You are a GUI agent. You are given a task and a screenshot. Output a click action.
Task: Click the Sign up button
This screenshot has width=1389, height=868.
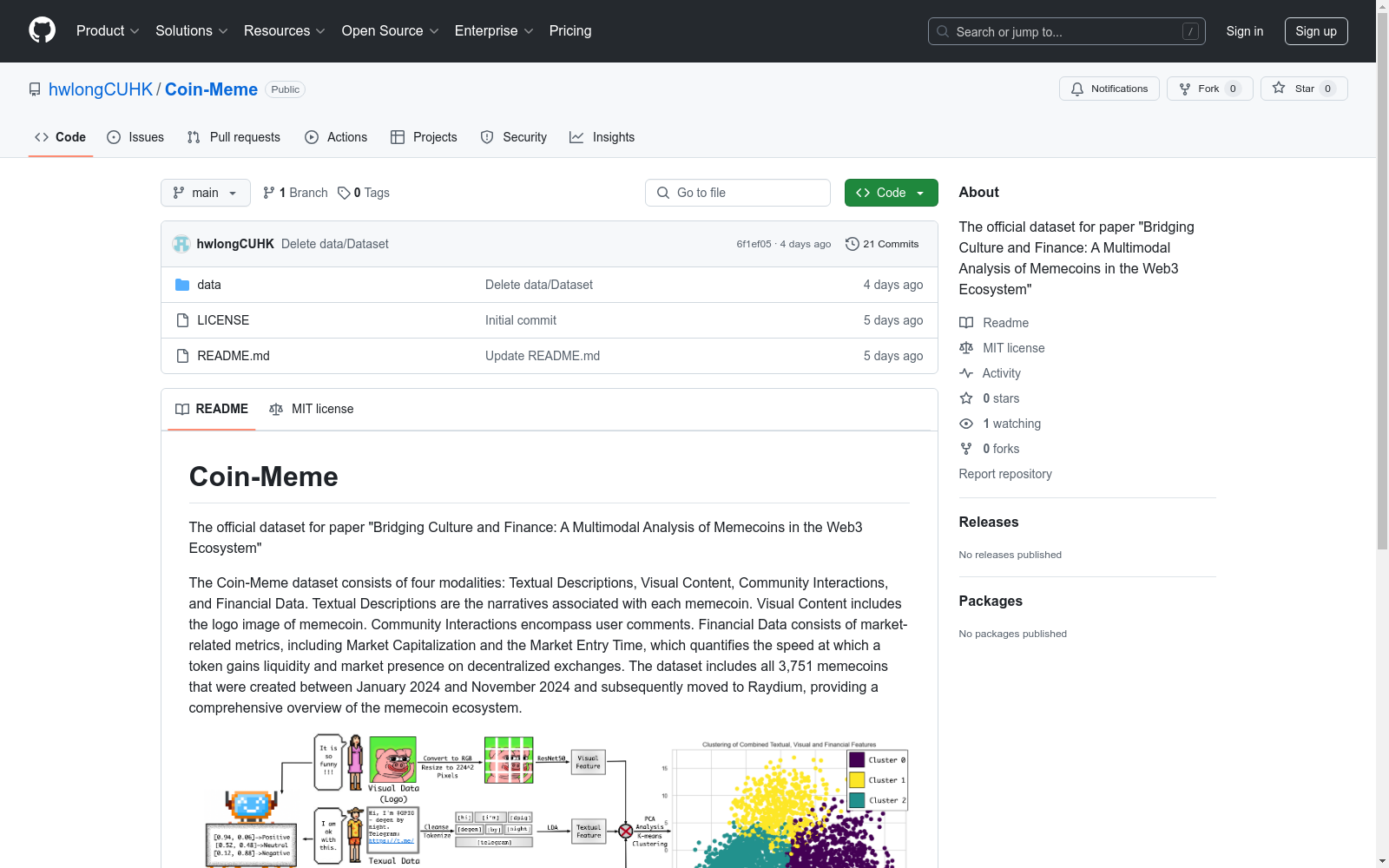point(1316,31)
